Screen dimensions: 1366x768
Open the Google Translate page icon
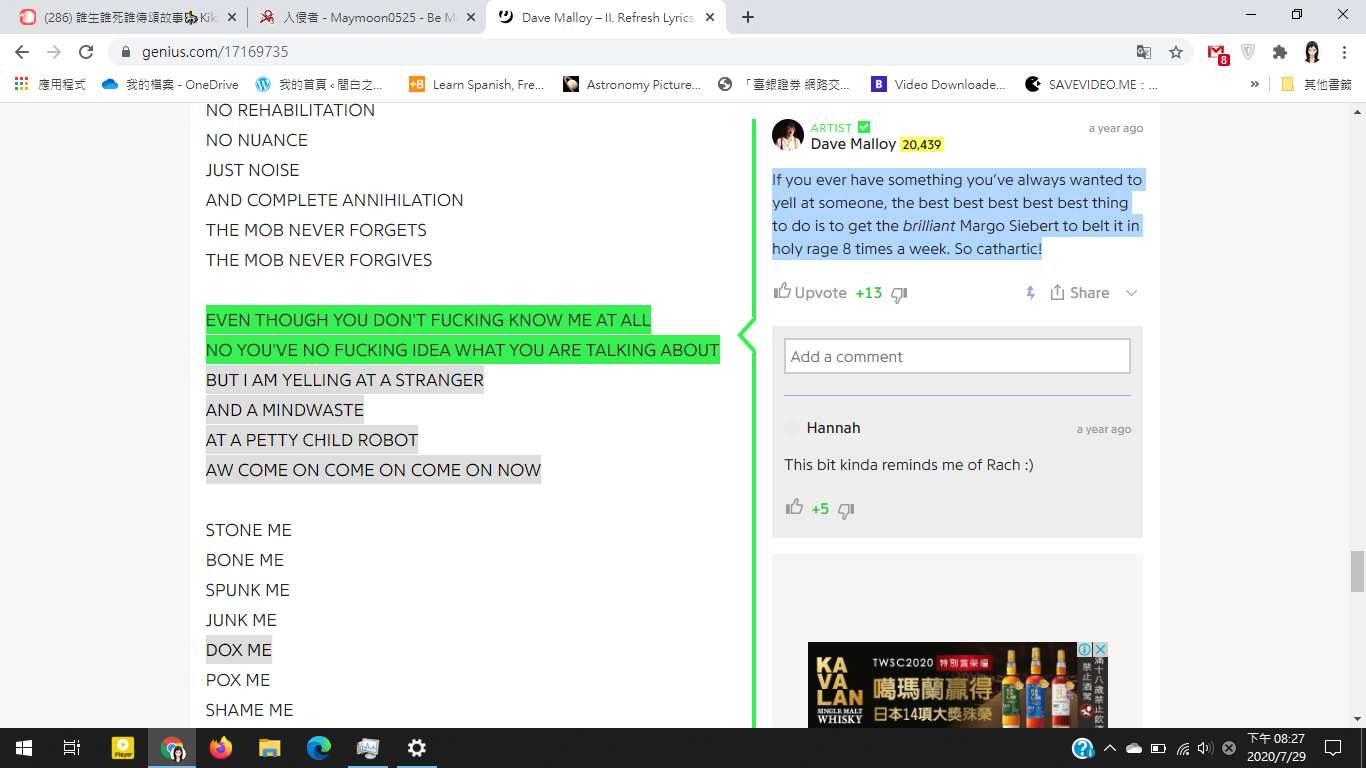(x=1144, y=52)
